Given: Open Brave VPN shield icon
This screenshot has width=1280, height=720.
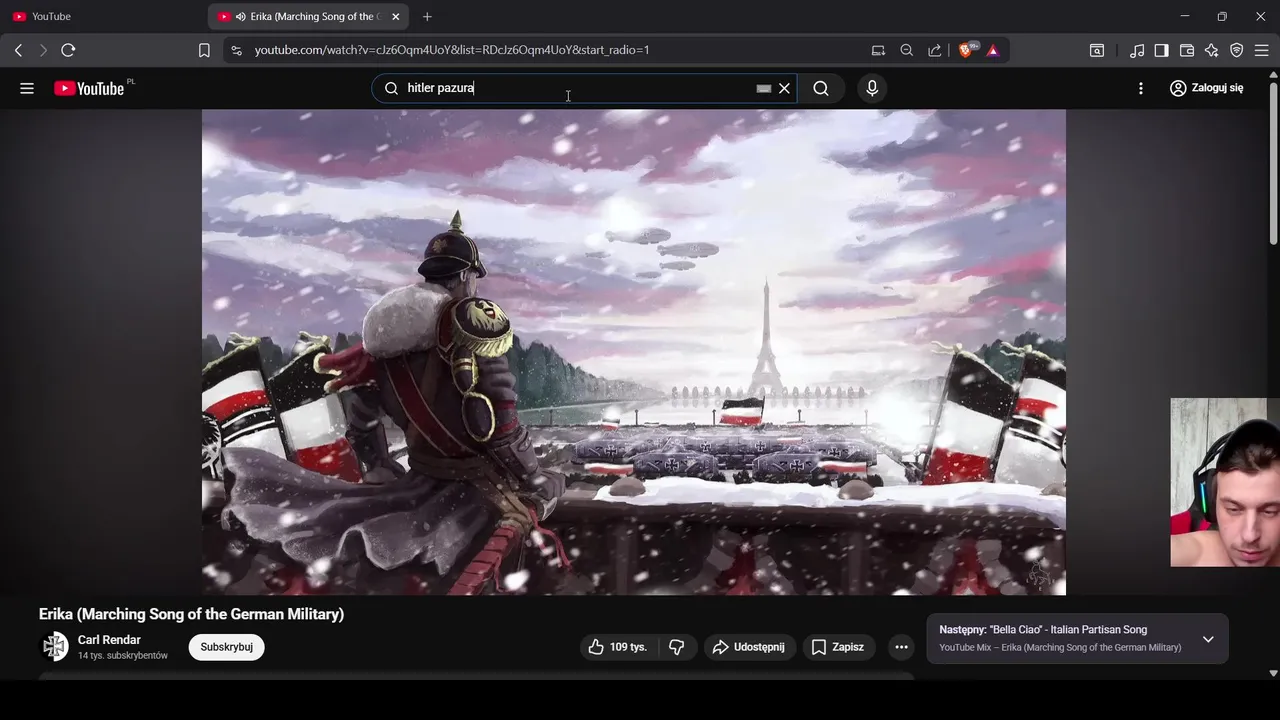Looking at the screenshot, I should pos(1237,50).
